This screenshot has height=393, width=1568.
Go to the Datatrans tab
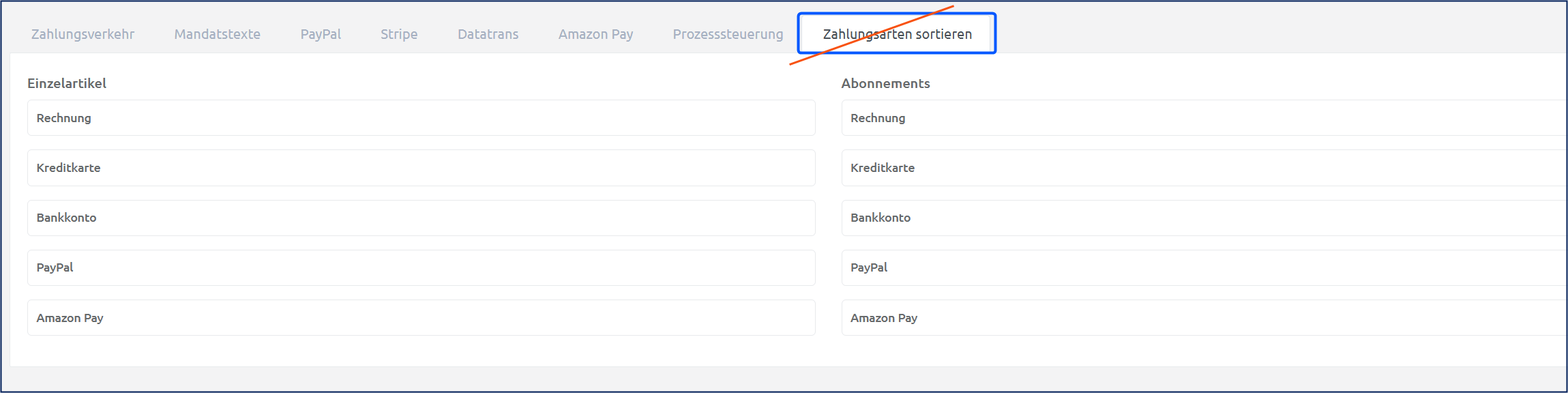coord(488,34)
